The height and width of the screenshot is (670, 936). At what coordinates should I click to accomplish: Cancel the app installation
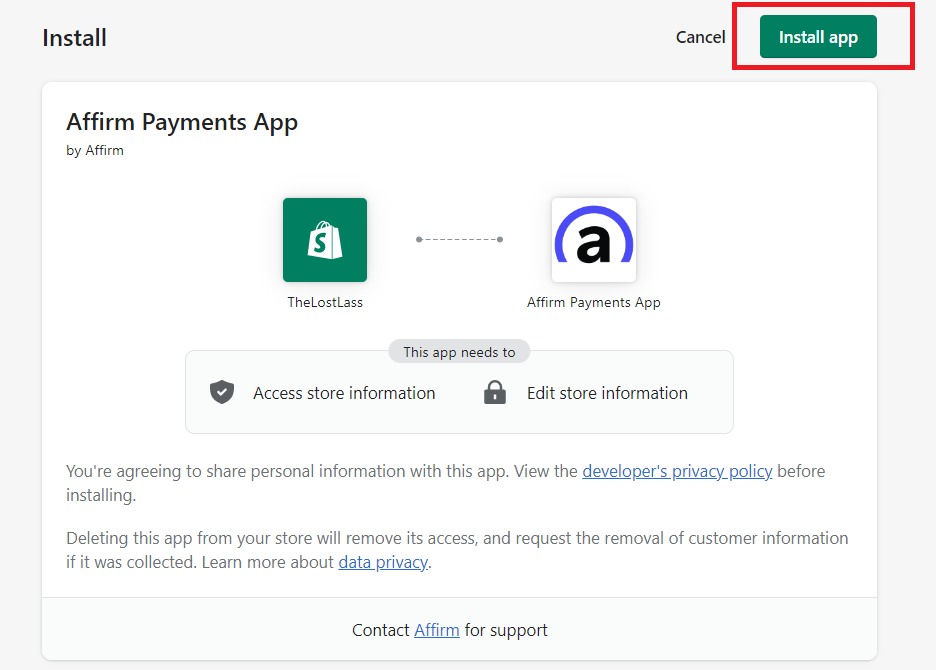(x=700, y=37)
